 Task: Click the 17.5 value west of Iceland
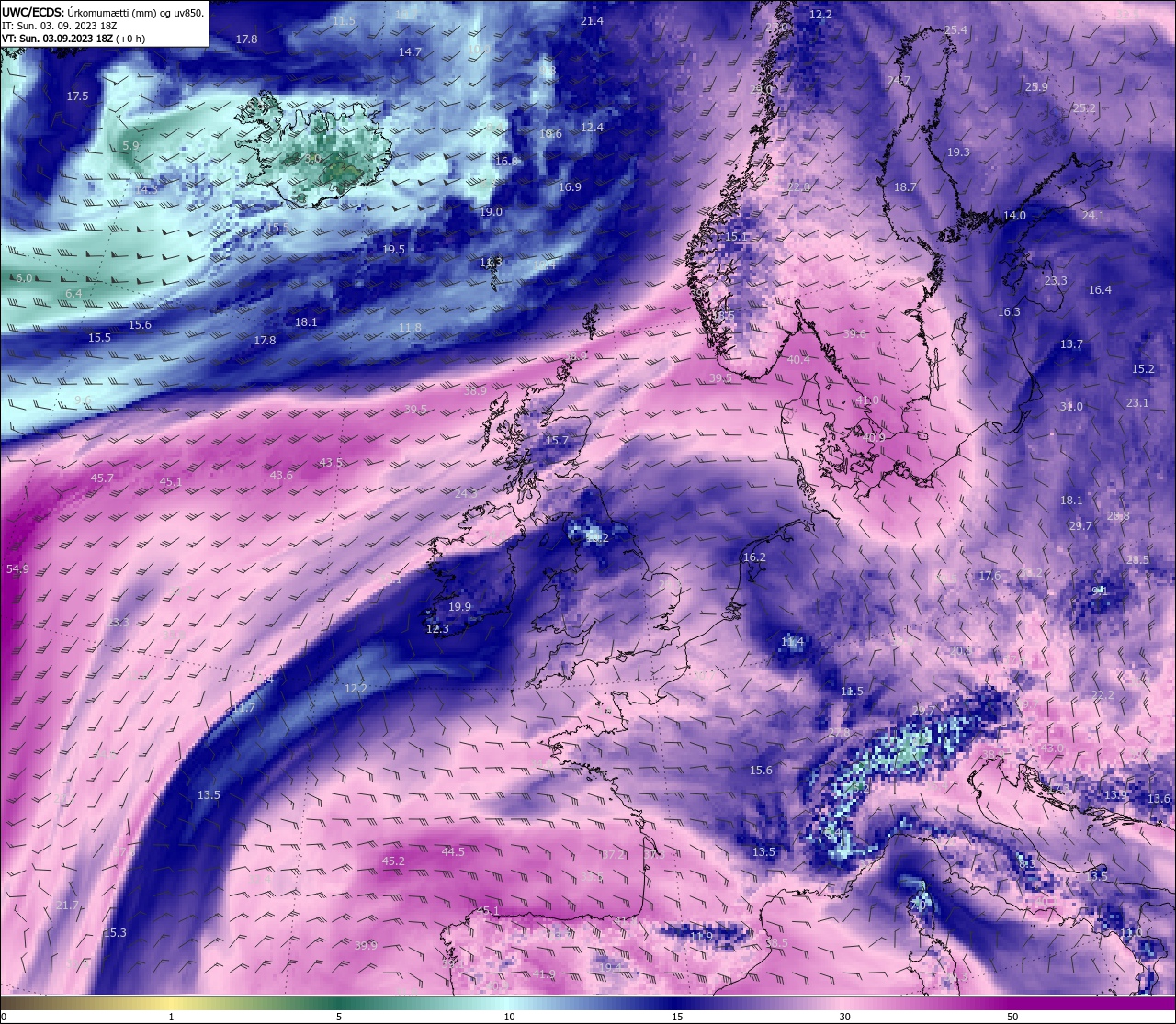77,96
